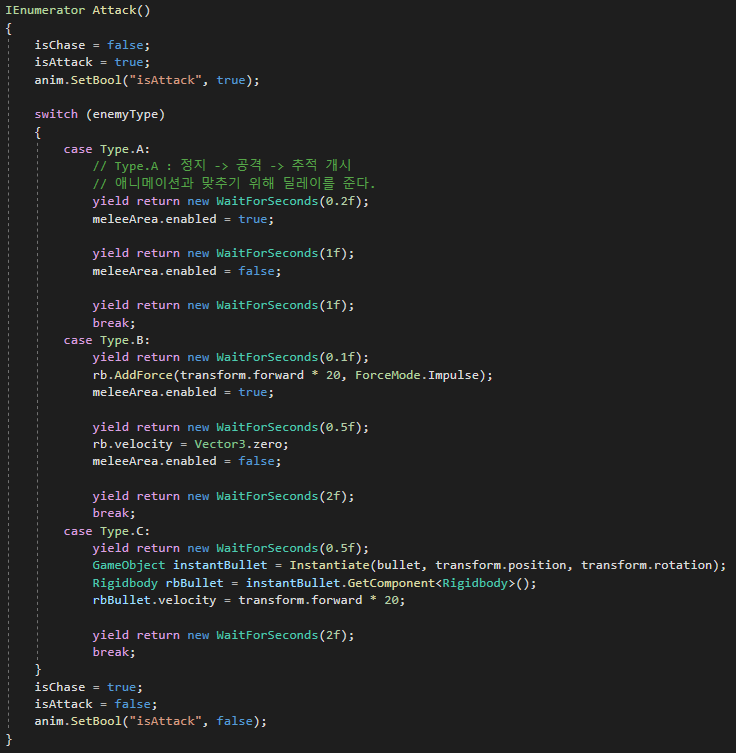Click 'transform.rotation' argument in the Instantiate call
Screen dimensions: 736x753
[x=647, y=565]
